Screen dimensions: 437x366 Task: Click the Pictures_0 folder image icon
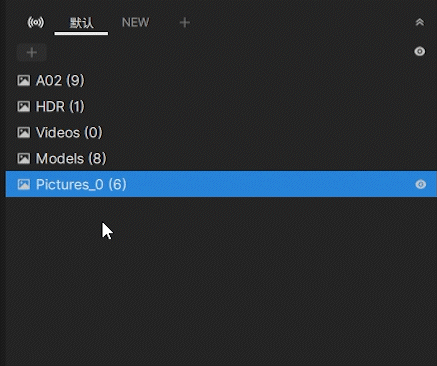[24, 184]
